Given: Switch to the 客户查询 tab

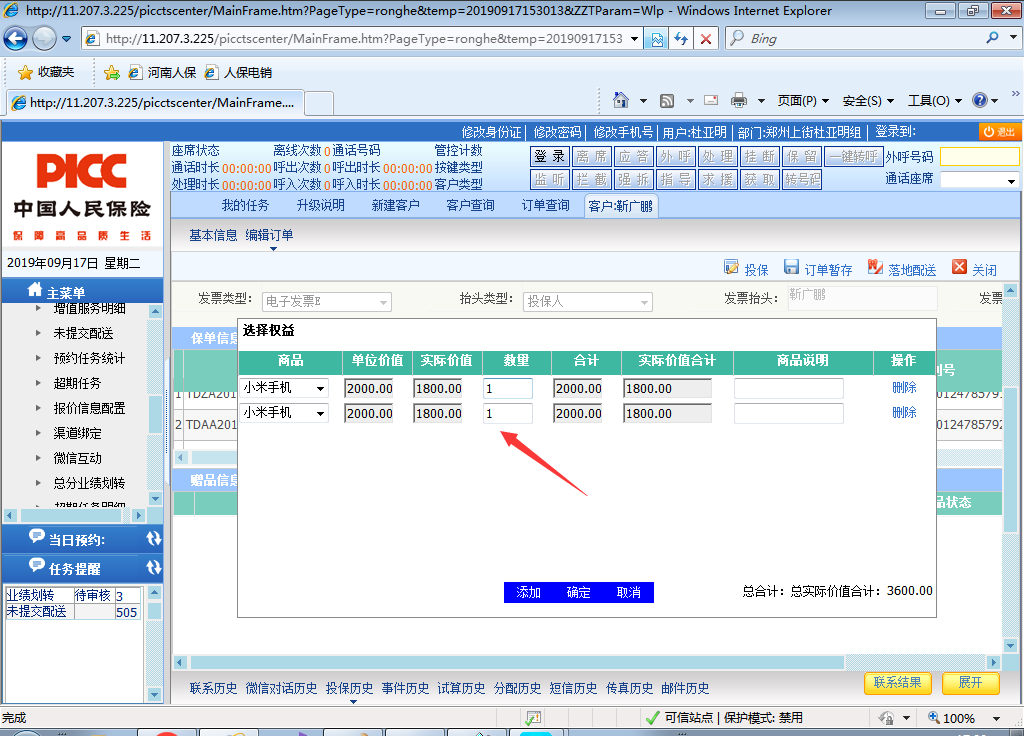Looking at the screenshot, I should click(470, 205).
